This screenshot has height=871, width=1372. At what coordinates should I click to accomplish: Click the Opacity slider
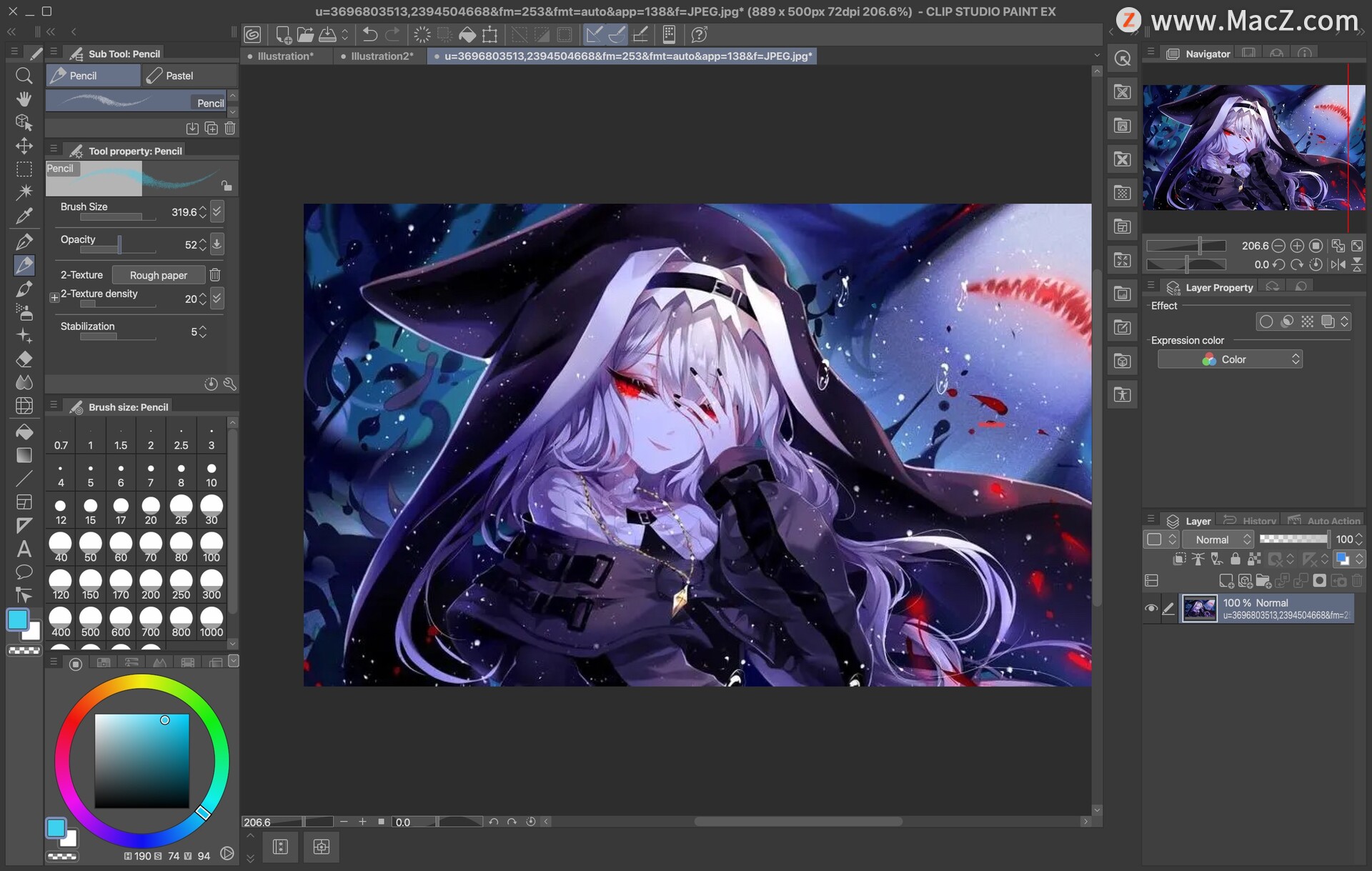(119, 247)
